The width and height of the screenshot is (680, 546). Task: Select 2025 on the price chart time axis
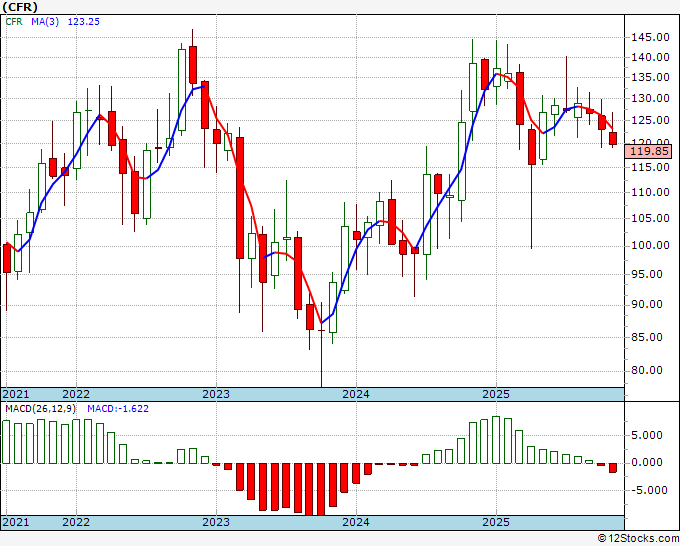coord(496,394)
